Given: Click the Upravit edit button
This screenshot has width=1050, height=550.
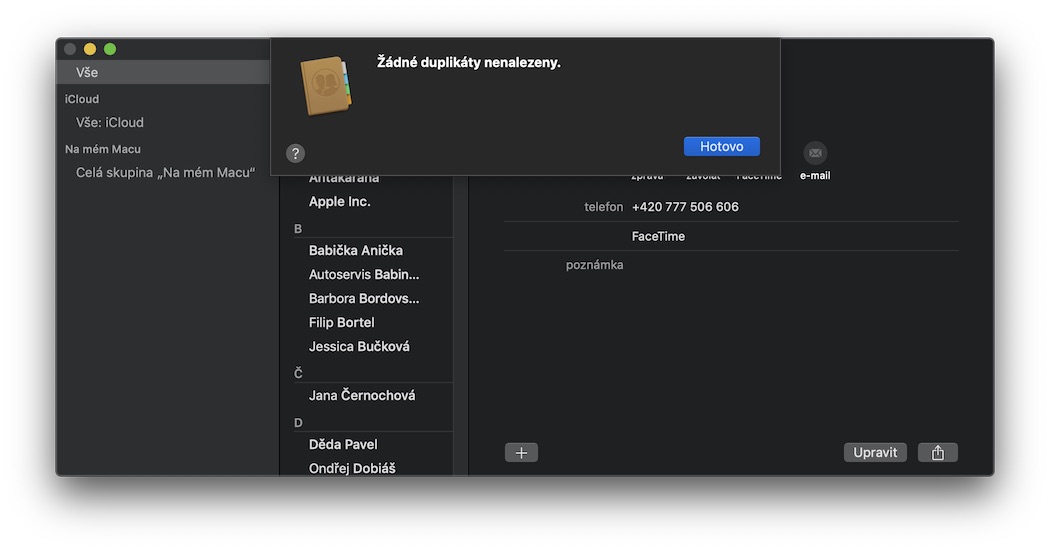Looking at the screenshot, I should pos(875,453).
